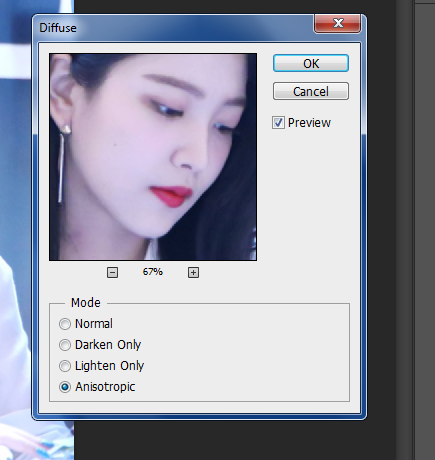Toggle the Preview checkbox
Viewport: 435px width, 460px height.
[x=278, y=123]
